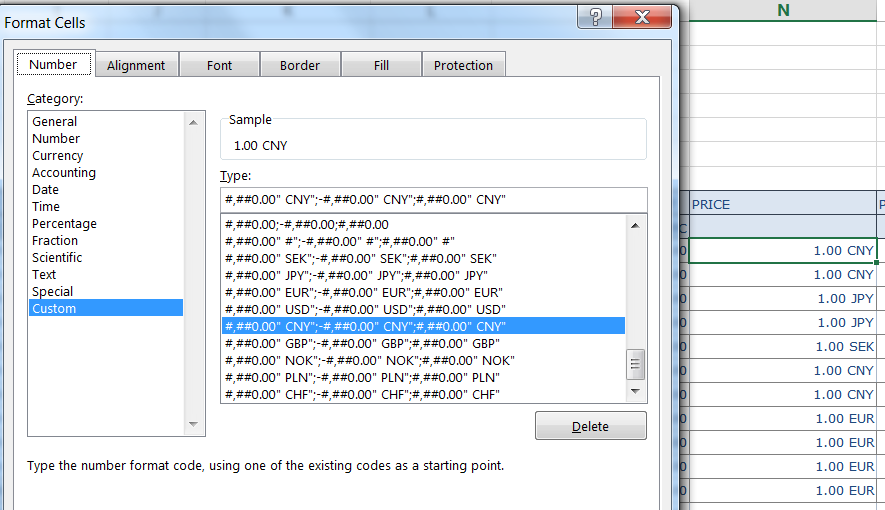The width and height of the screenshot is (885, 510).
Task: Select the Number tab
Action: tap(53, 64)
